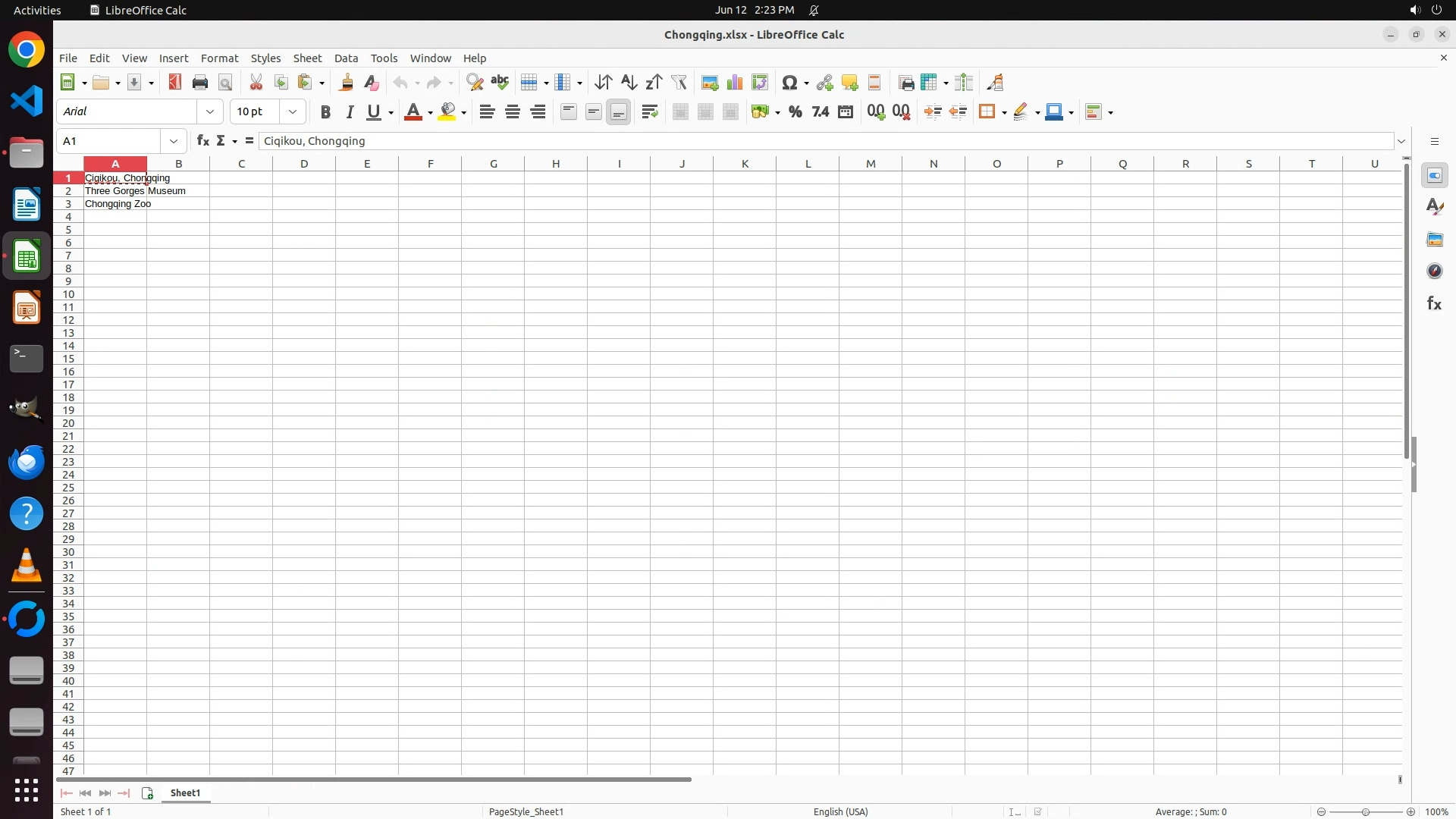Open the Data menu
Image resolution: width=1456 pixels, height=819 pixels.
(x=346, y=58)
